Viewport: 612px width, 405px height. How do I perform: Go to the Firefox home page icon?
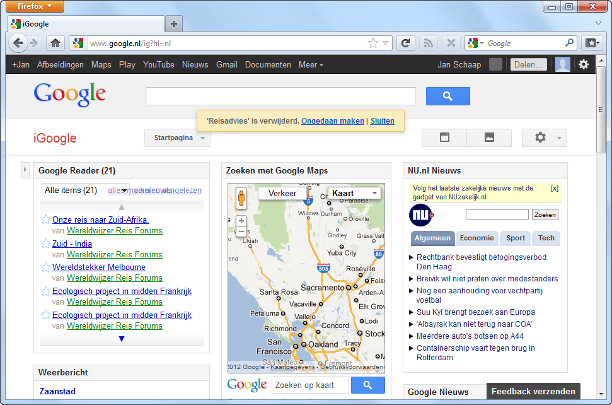coord(55,43)
